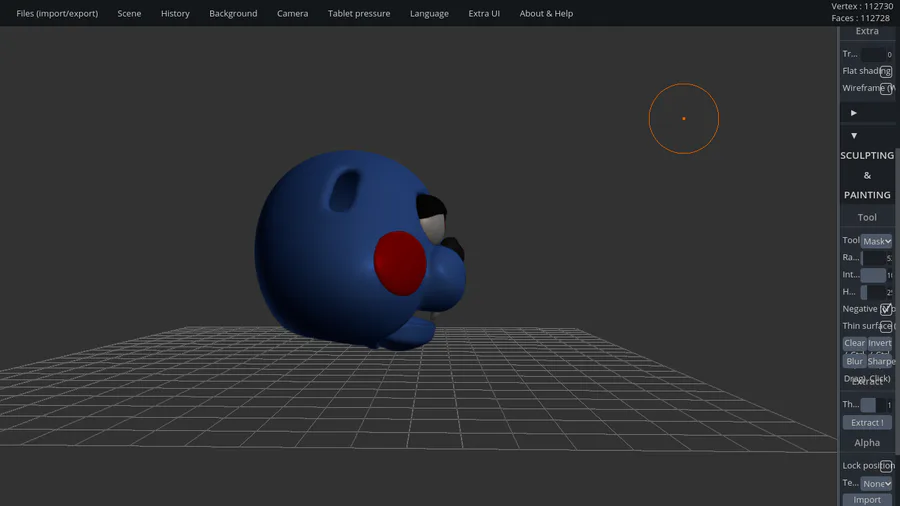Uncheck the Negative checkbox
The height and width of the screenshot is (506, 900).
(x=886, y=309)
